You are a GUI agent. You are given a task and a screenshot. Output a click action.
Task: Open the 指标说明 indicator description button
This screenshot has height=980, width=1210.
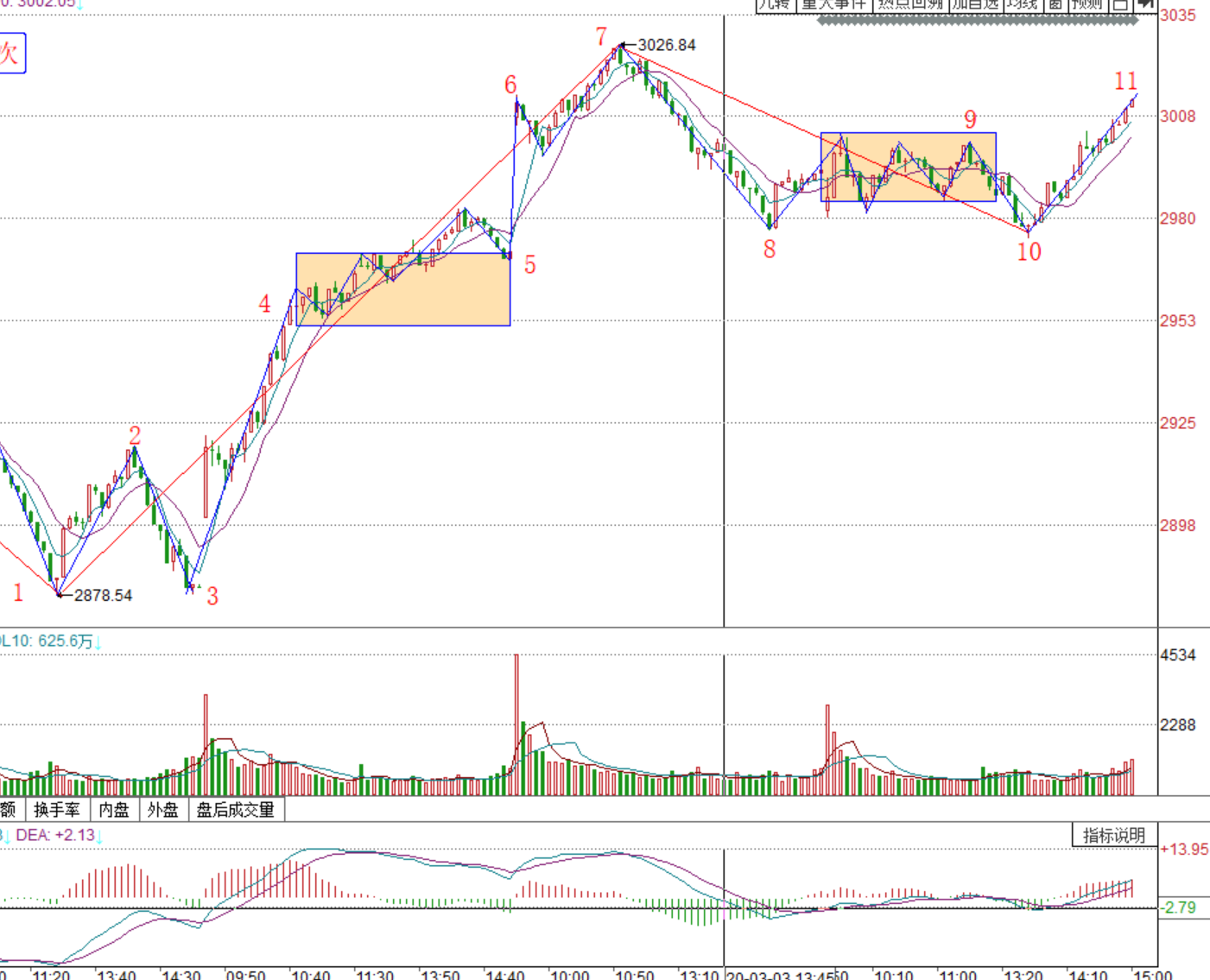[x=1114, y=835]
